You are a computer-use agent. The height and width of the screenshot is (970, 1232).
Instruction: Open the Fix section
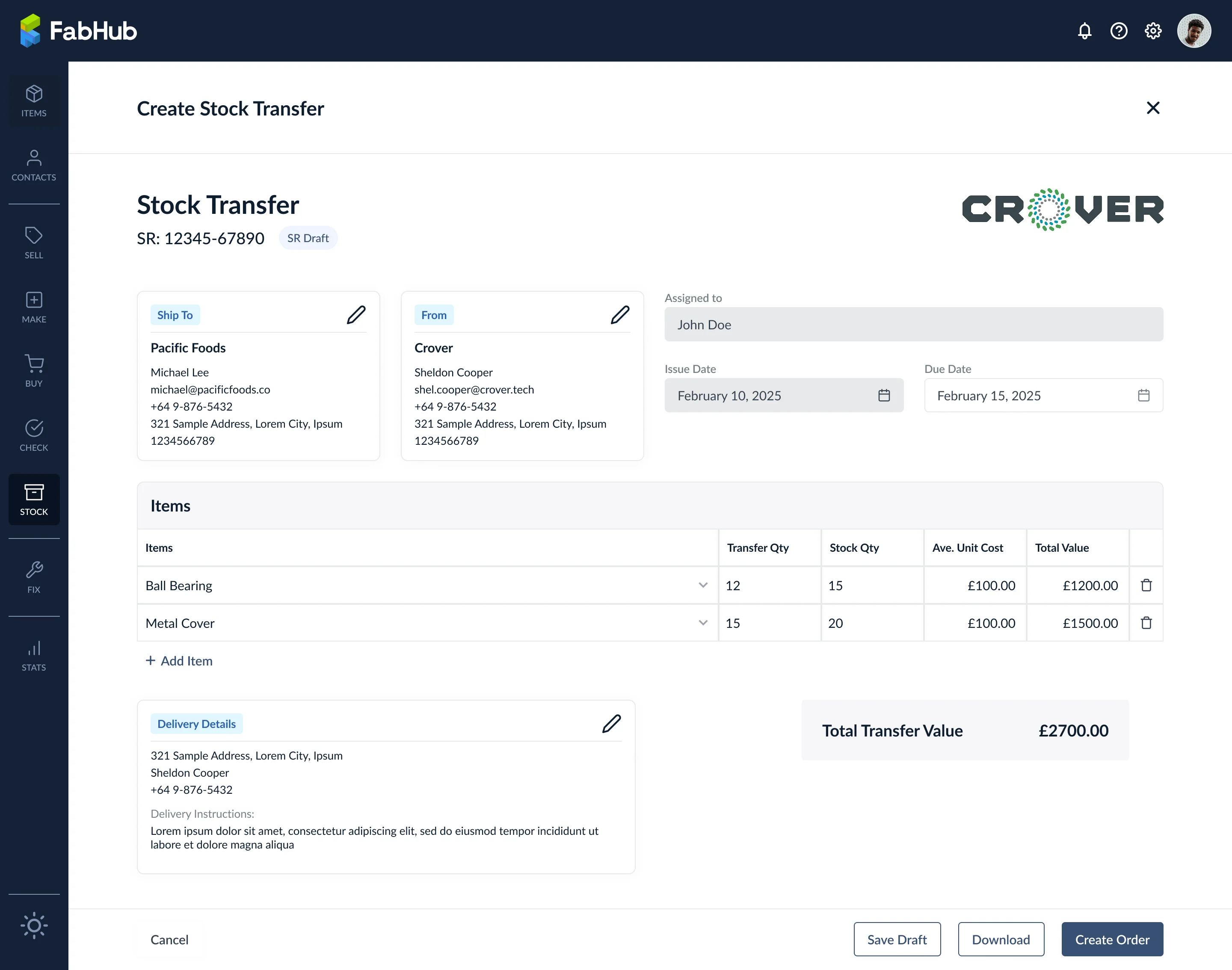34,577
